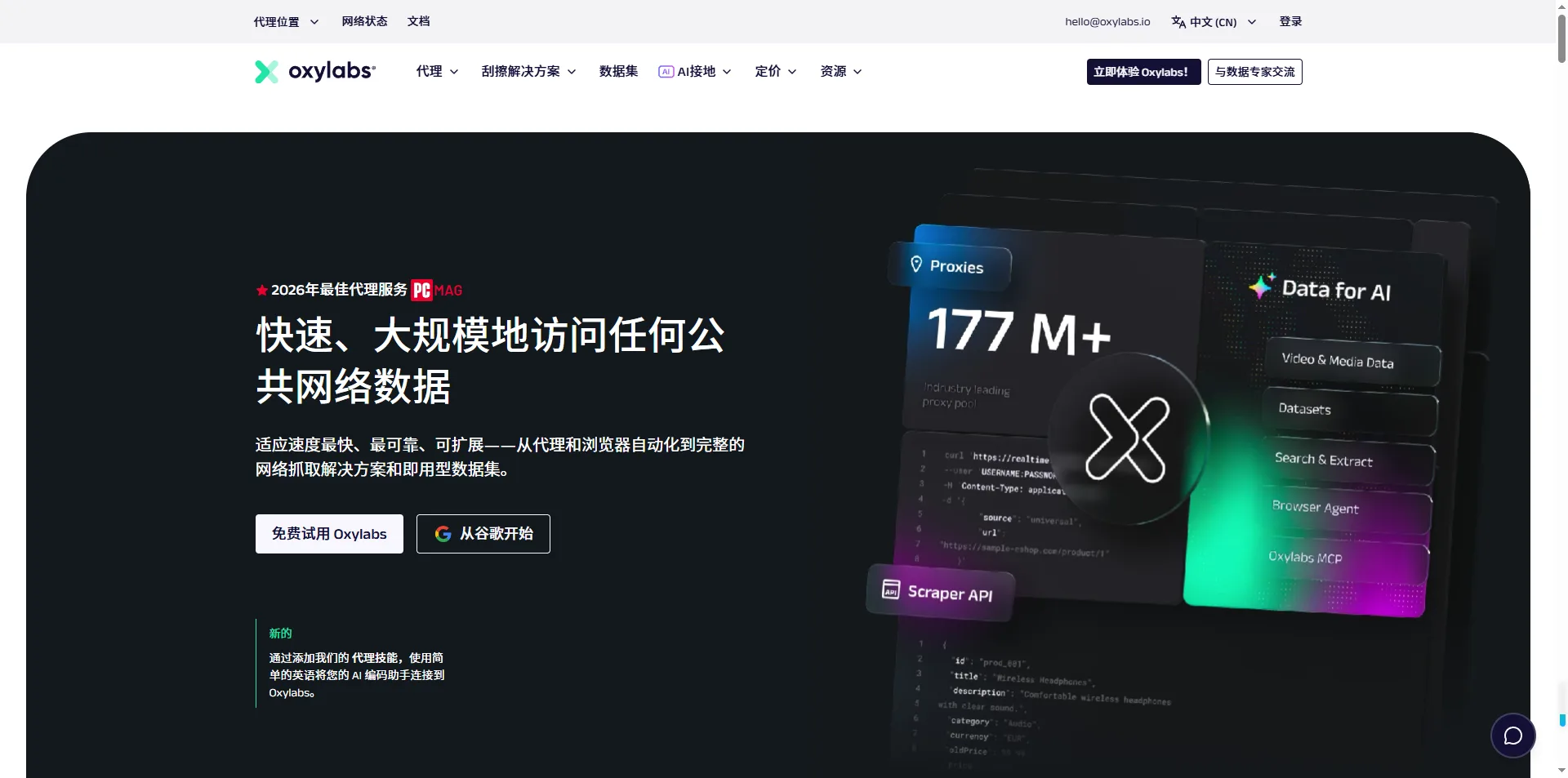Click the 登录 link

(x=1290, y=22)
